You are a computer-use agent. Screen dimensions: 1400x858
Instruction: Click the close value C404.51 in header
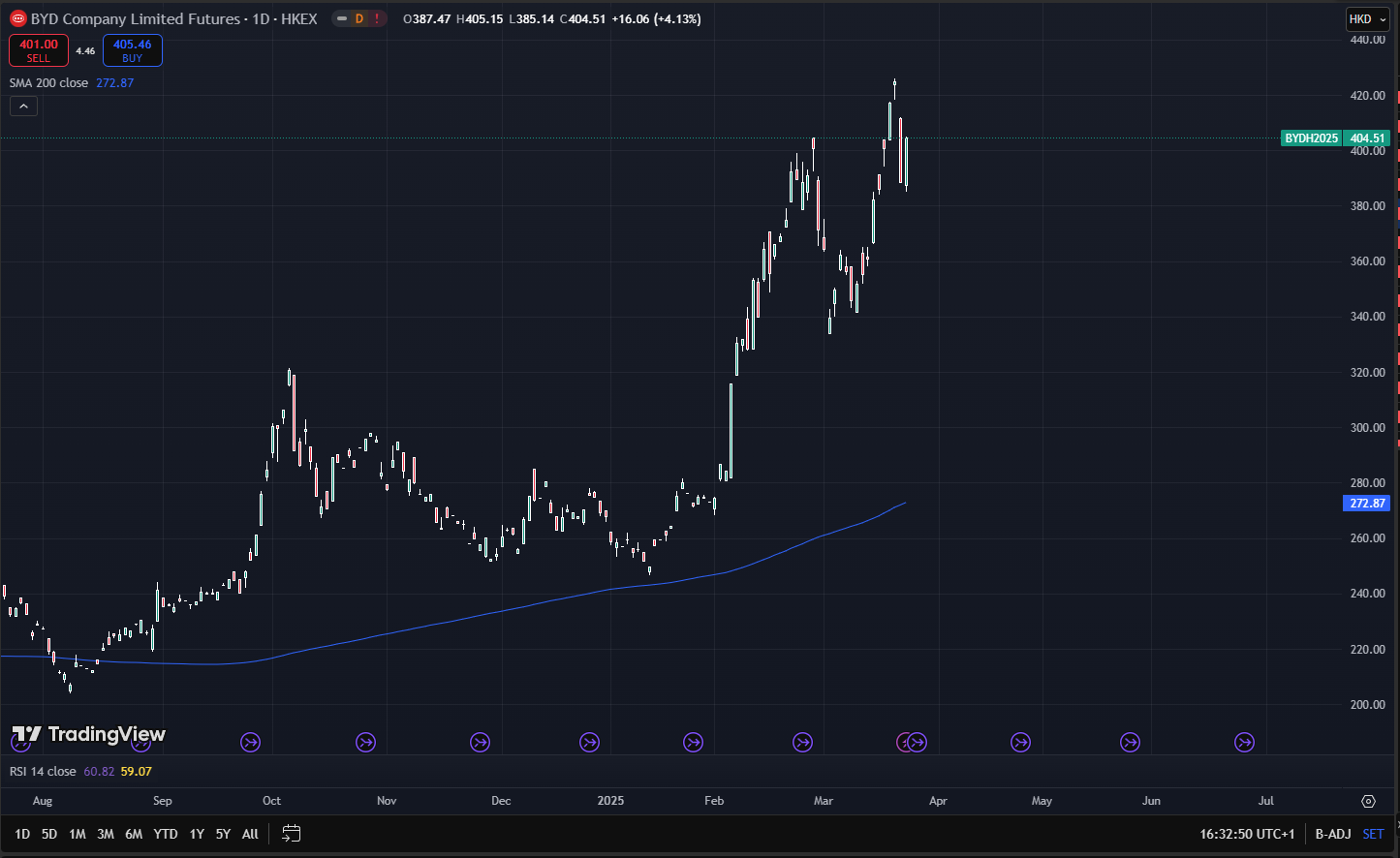[x=582, y=18]
